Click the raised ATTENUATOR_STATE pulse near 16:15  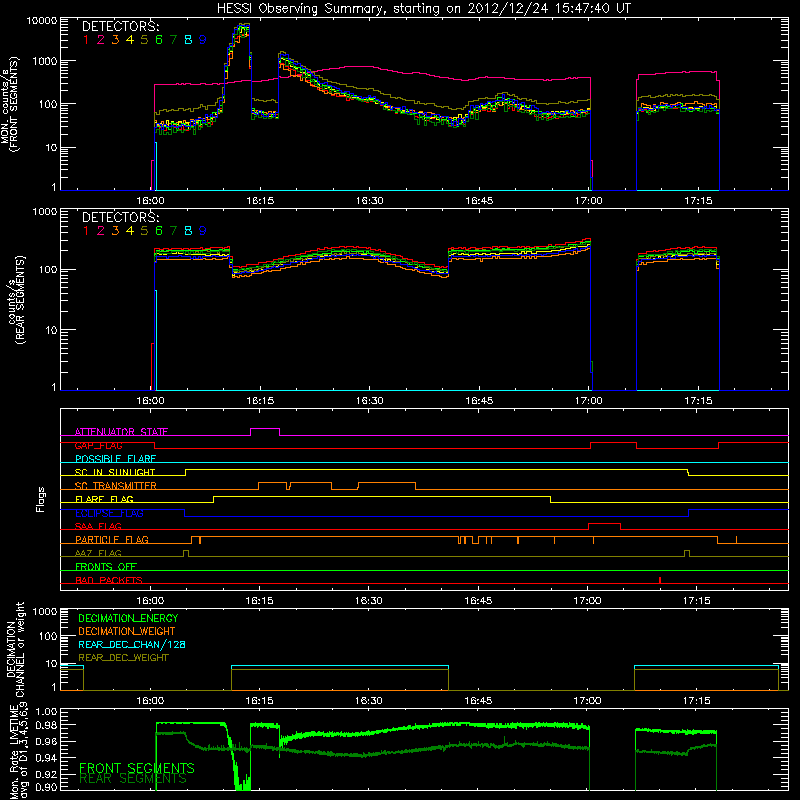click(265, 432)
